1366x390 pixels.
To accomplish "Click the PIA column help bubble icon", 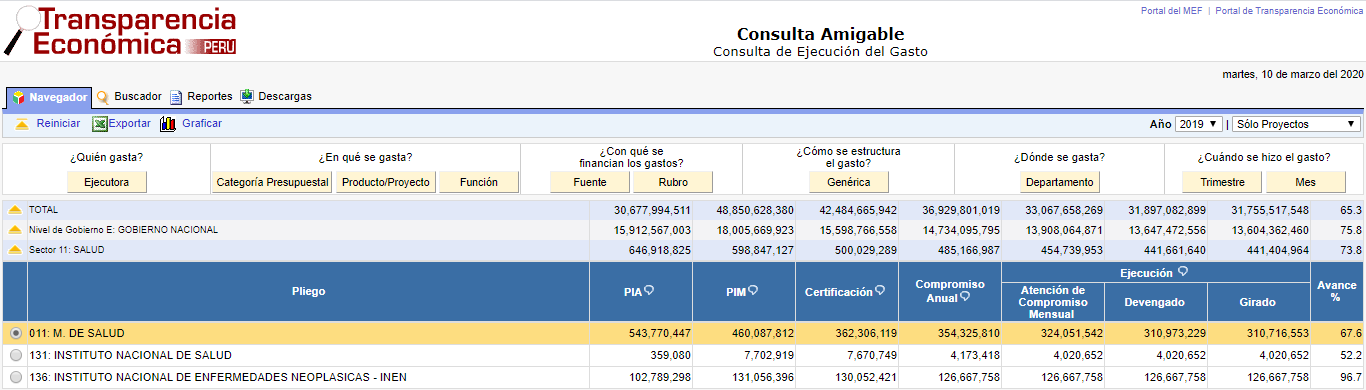I will [649, 291].
